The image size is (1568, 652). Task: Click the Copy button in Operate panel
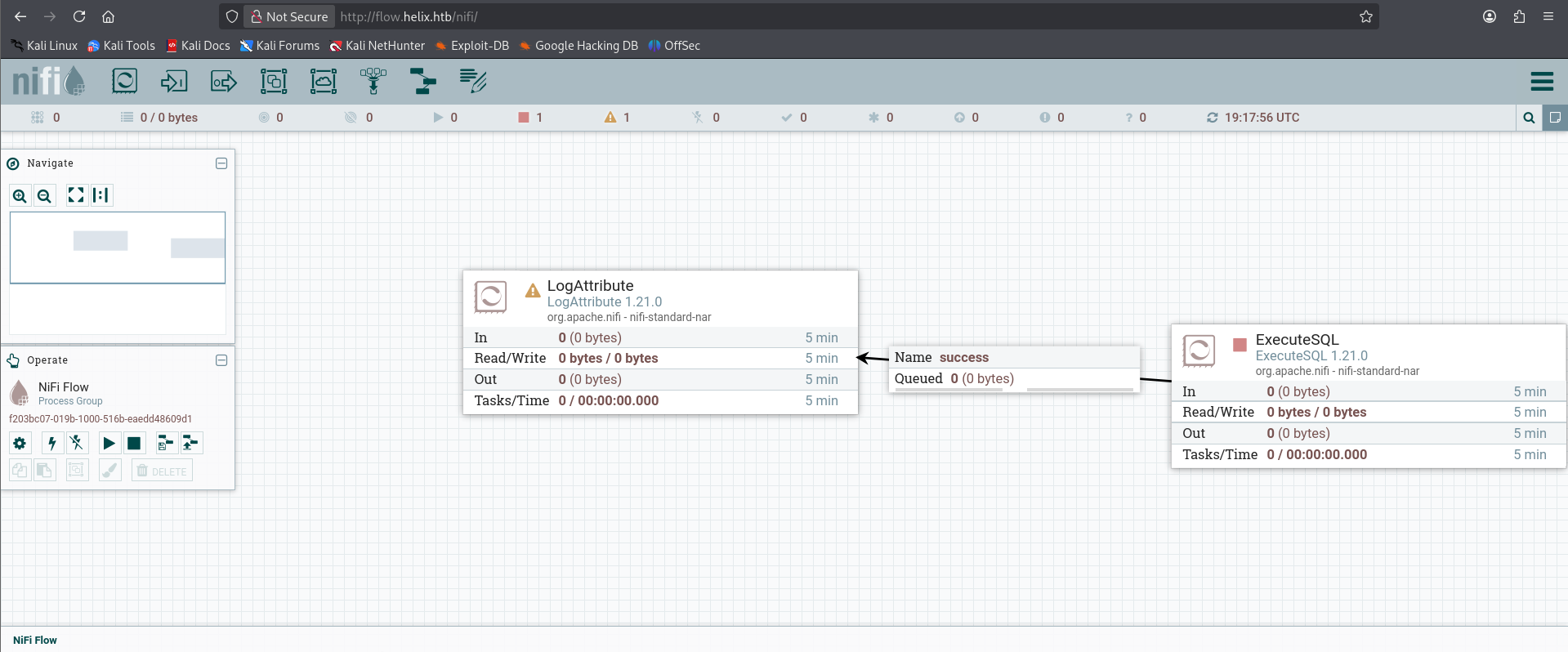(20, 471)
